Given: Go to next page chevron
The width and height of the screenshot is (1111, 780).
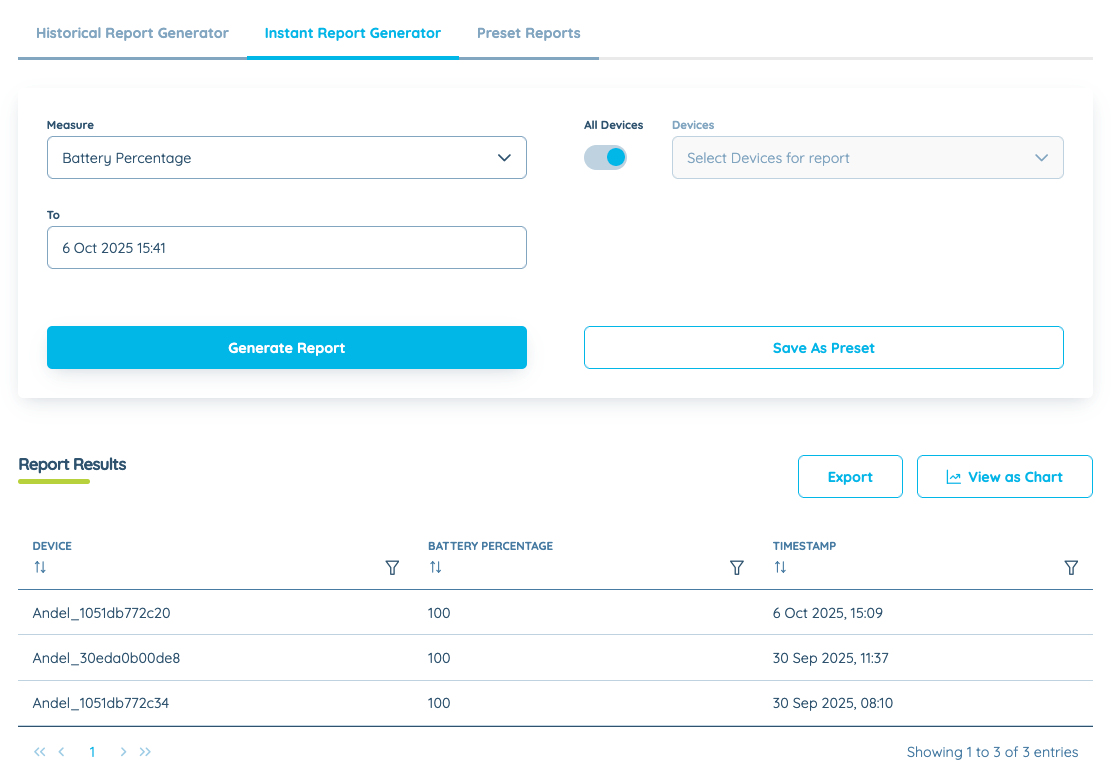Looking at the screenshot, I should point(123,752).
